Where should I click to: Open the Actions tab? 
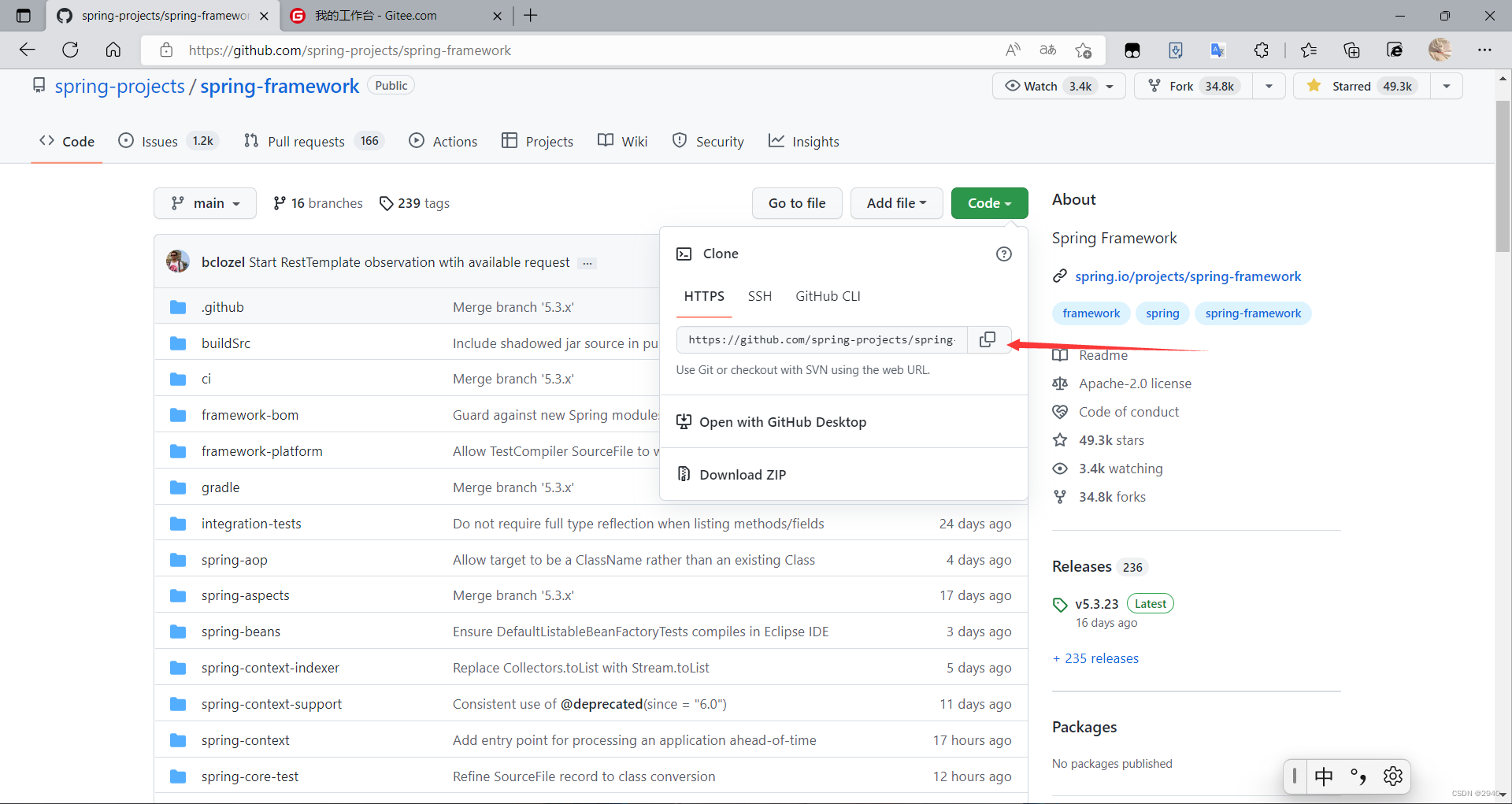tap(443, 141)
